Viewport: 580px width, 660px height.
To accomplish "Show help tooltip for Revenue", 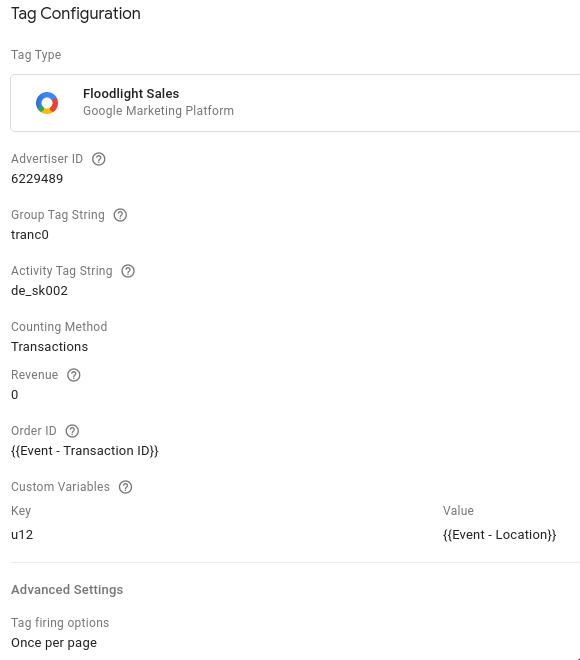I will (74, 375).
